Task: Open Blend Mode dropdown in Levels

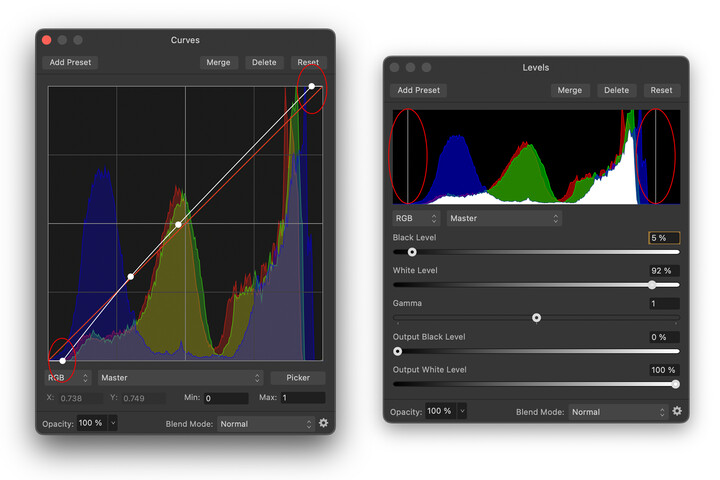Action: click(x=618, y=412)
